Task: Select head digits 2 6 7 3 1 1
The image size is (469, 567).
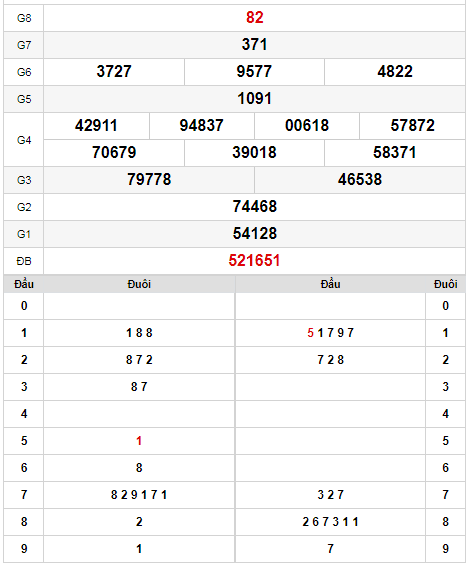Action: point(331,522)
